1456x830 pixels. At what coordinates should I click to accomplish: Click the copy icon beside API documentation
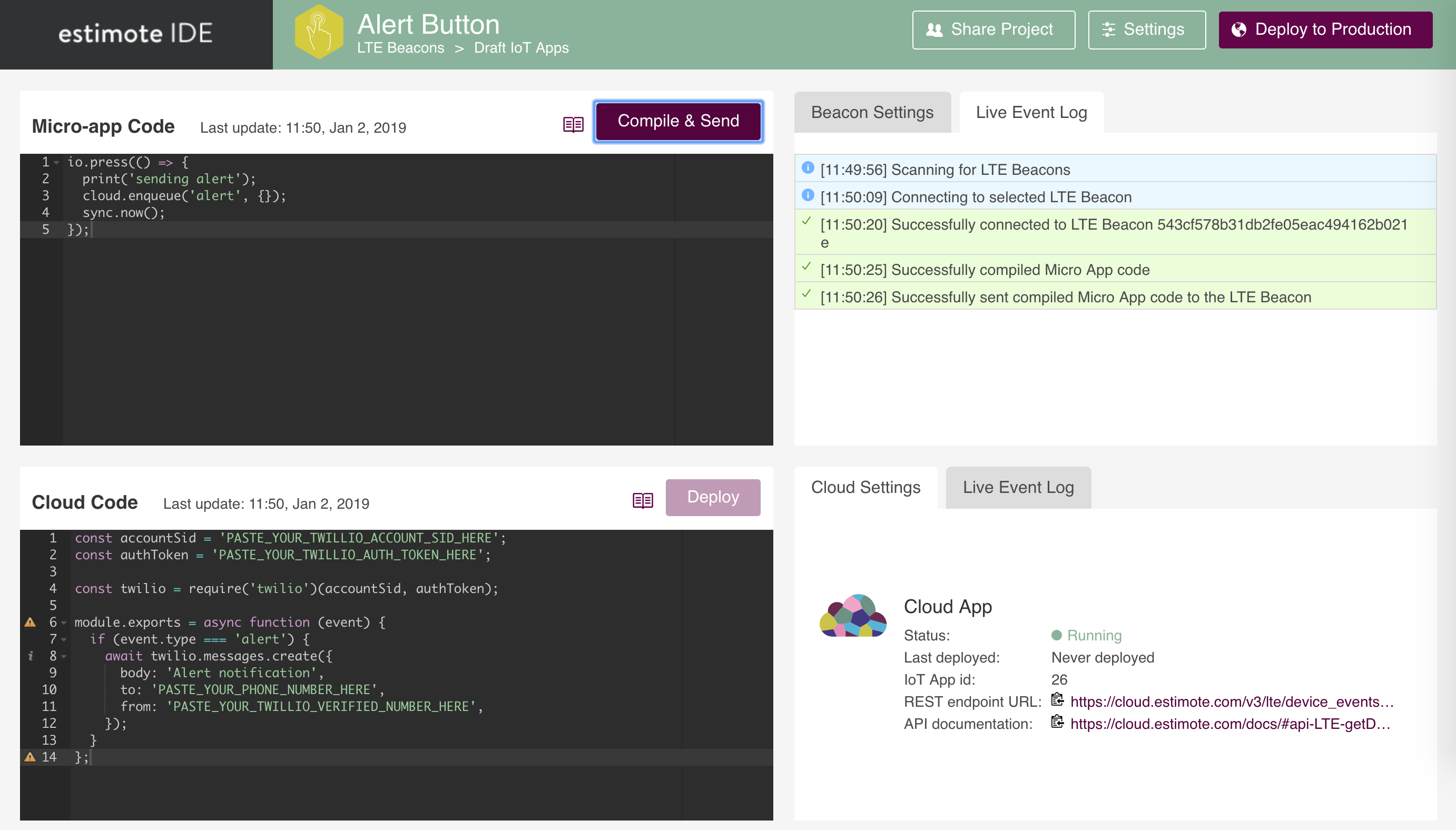1058,722
